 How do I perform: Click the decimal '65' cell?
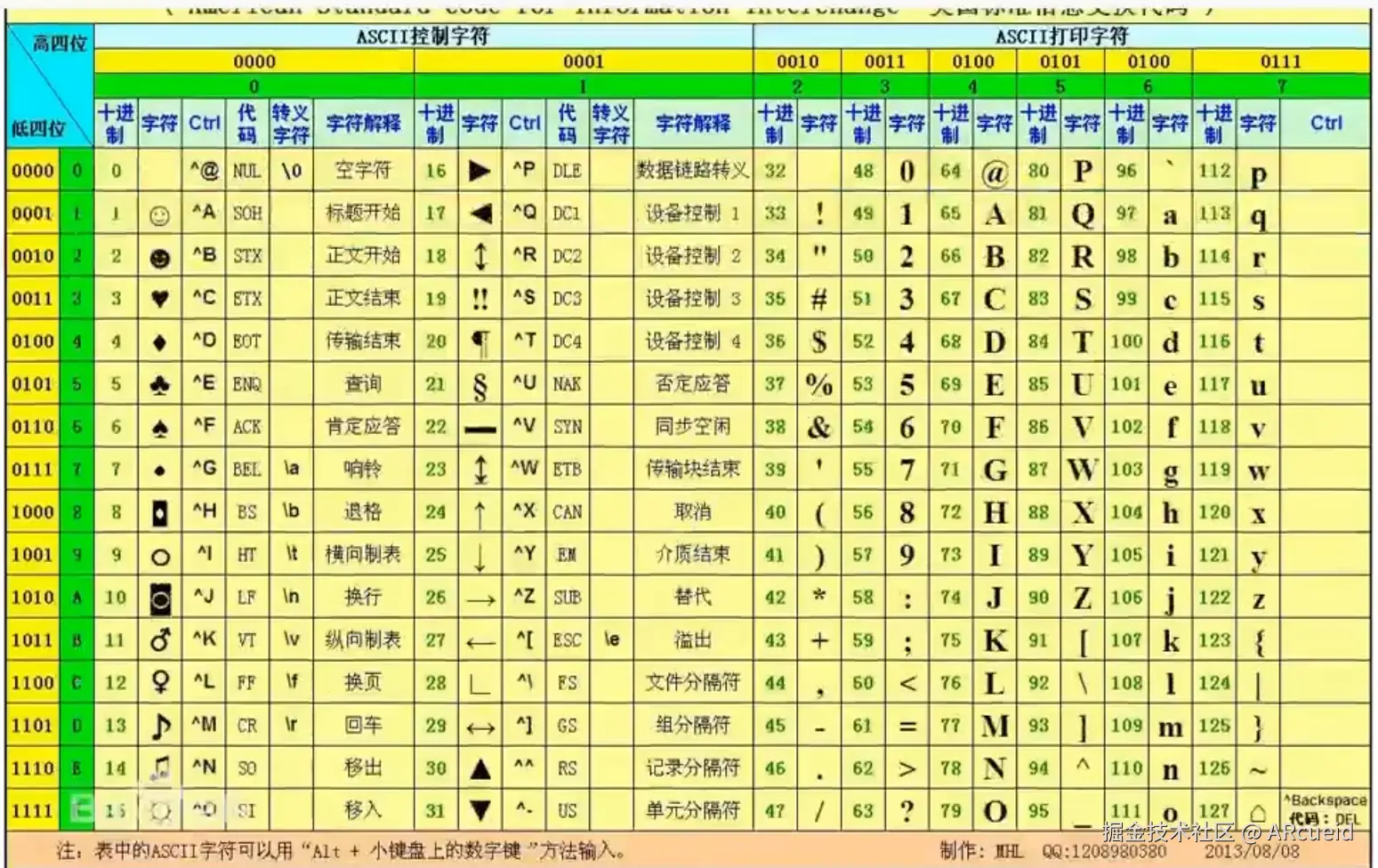tap(951, 213)
